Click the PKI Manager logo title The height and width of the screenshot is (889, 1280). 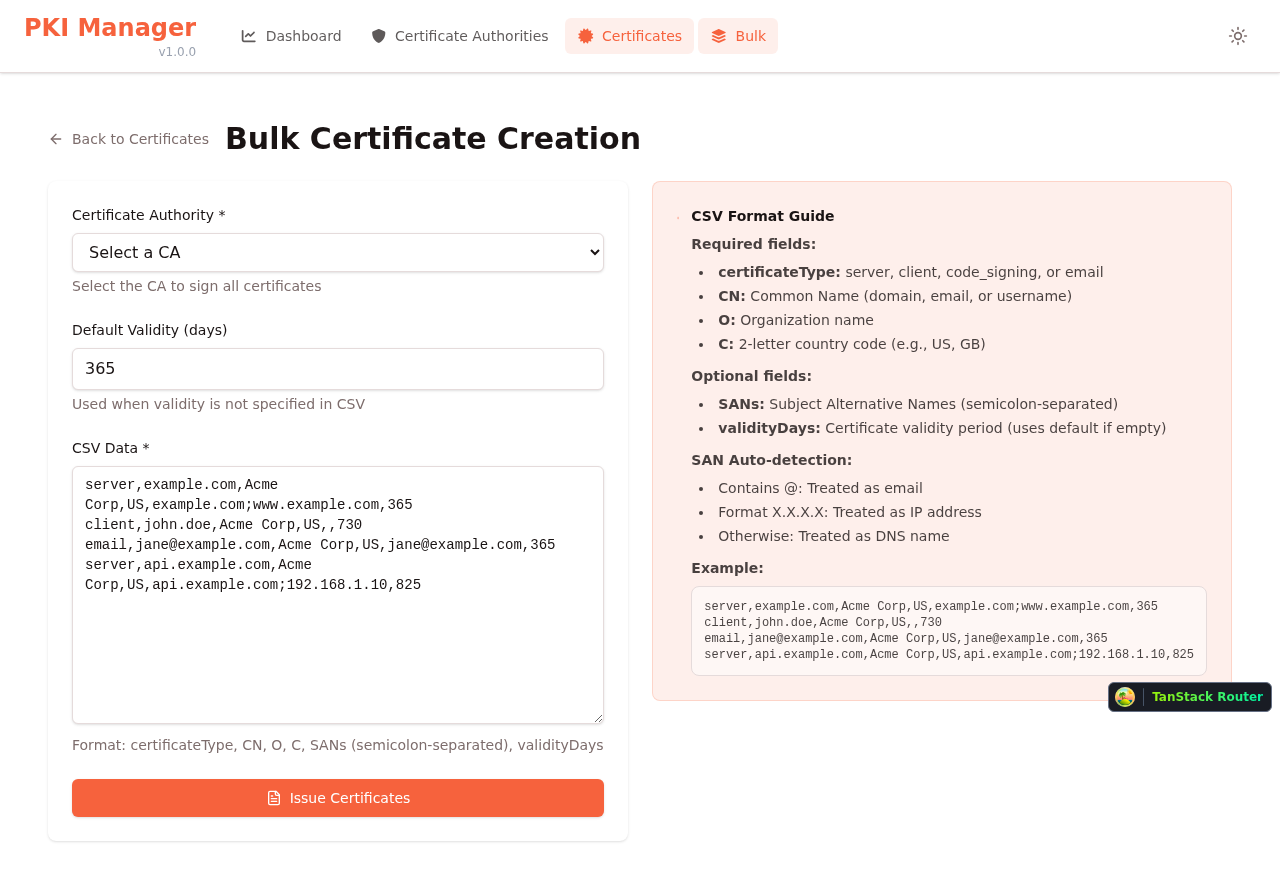pos(110,28)
